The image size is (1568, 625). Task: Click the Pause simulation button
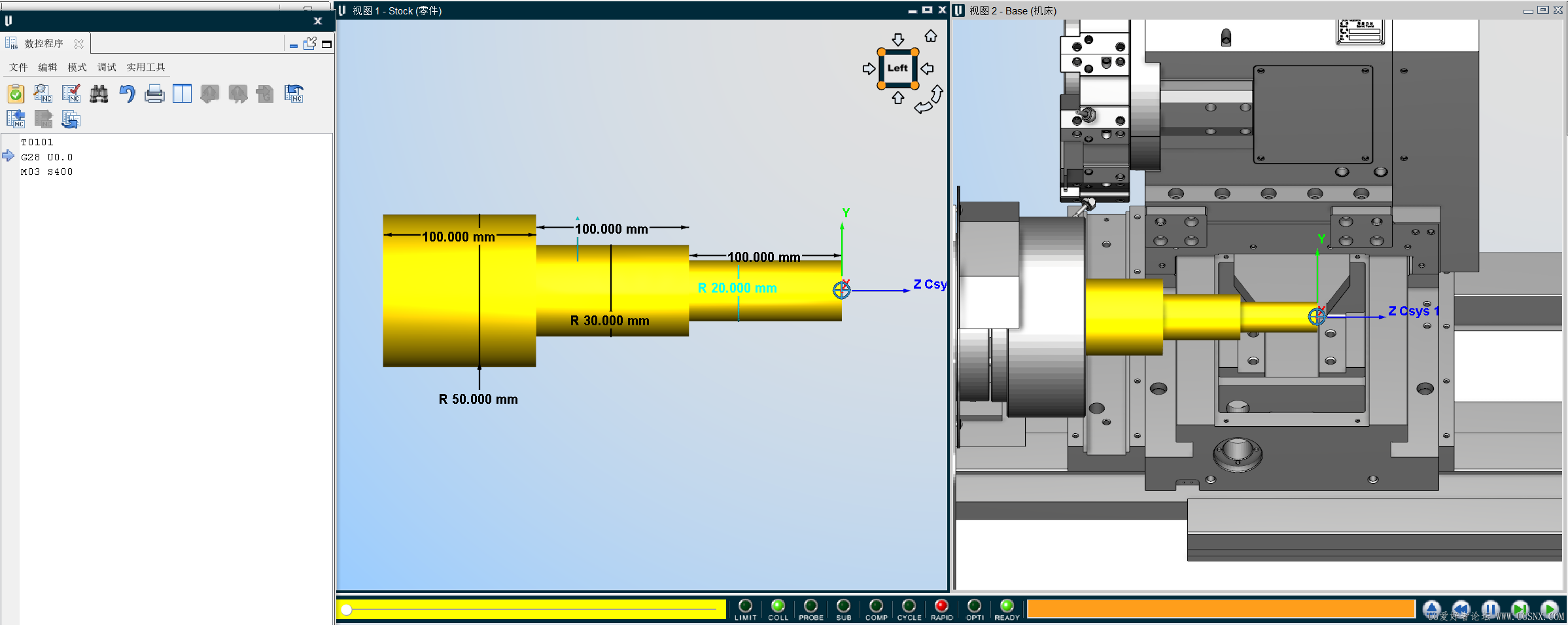click(x=1491, y=609)
